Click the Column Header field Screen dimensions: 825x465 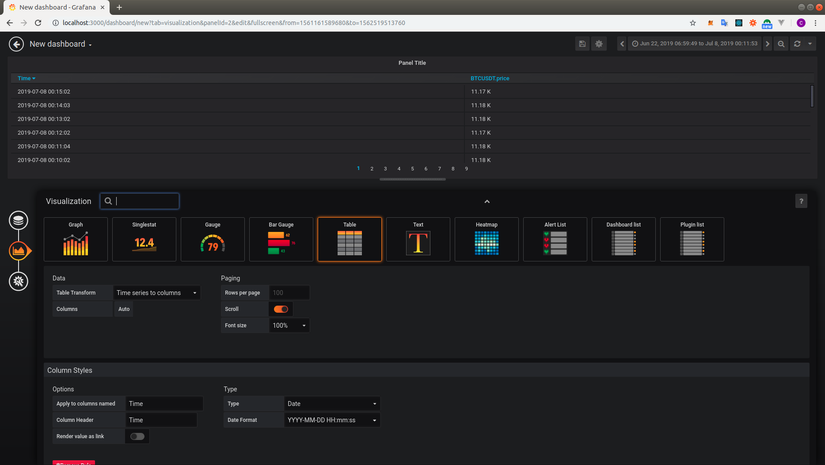tap(161, 420)
